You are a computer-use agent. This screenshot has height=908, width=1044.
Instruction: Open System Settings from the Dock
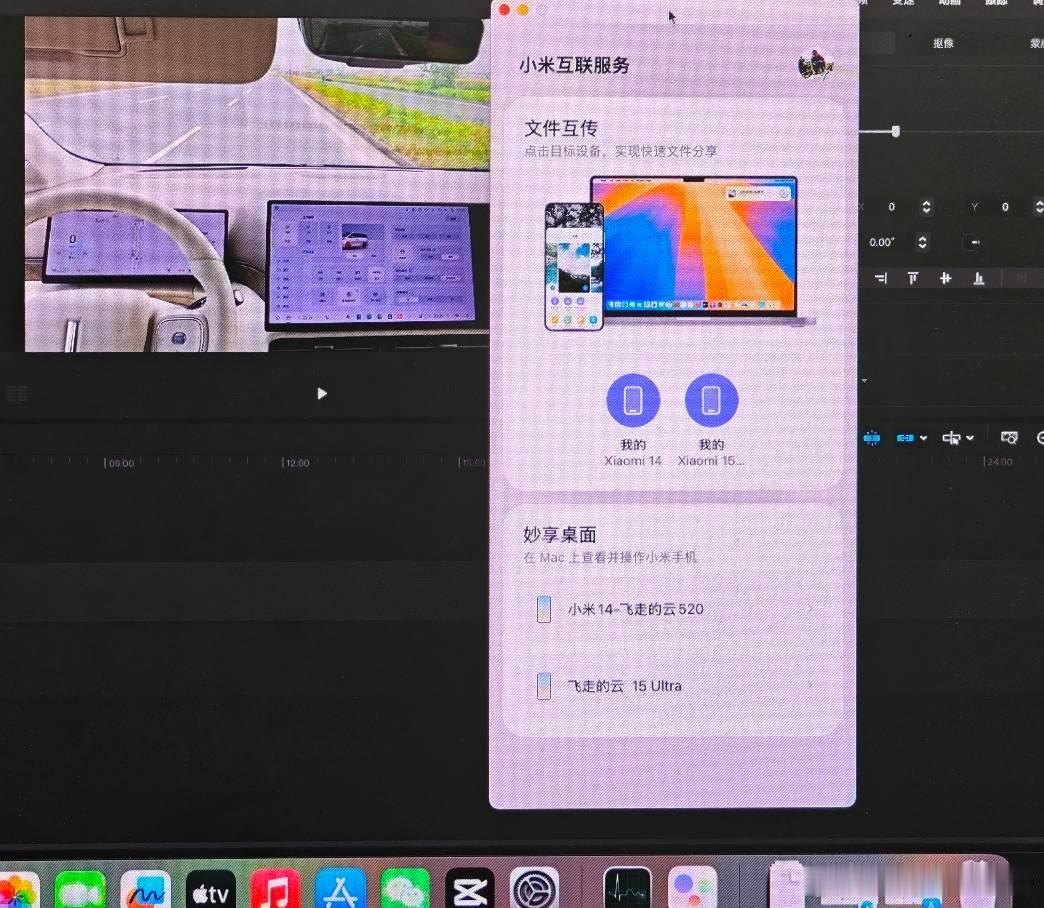click(x=535, y=889)
